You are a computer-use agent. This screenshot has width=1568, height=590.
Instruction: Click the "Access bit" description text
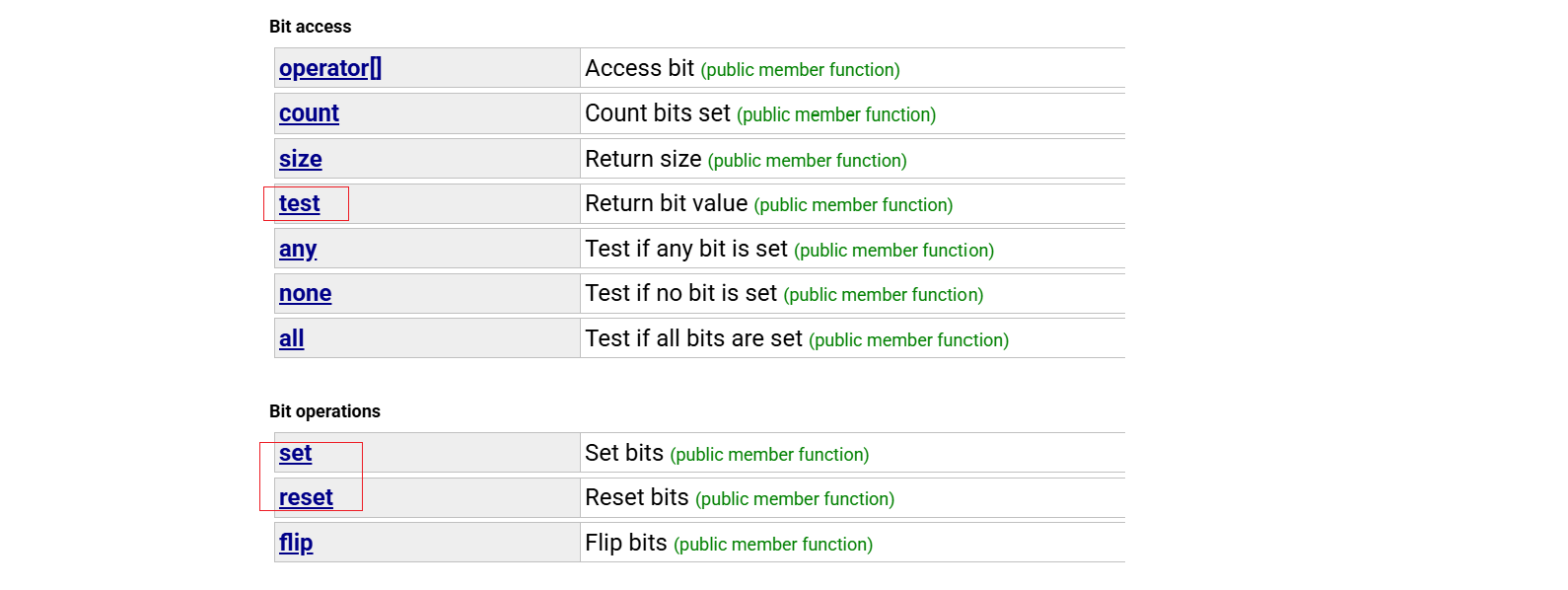tap(639, 68)
